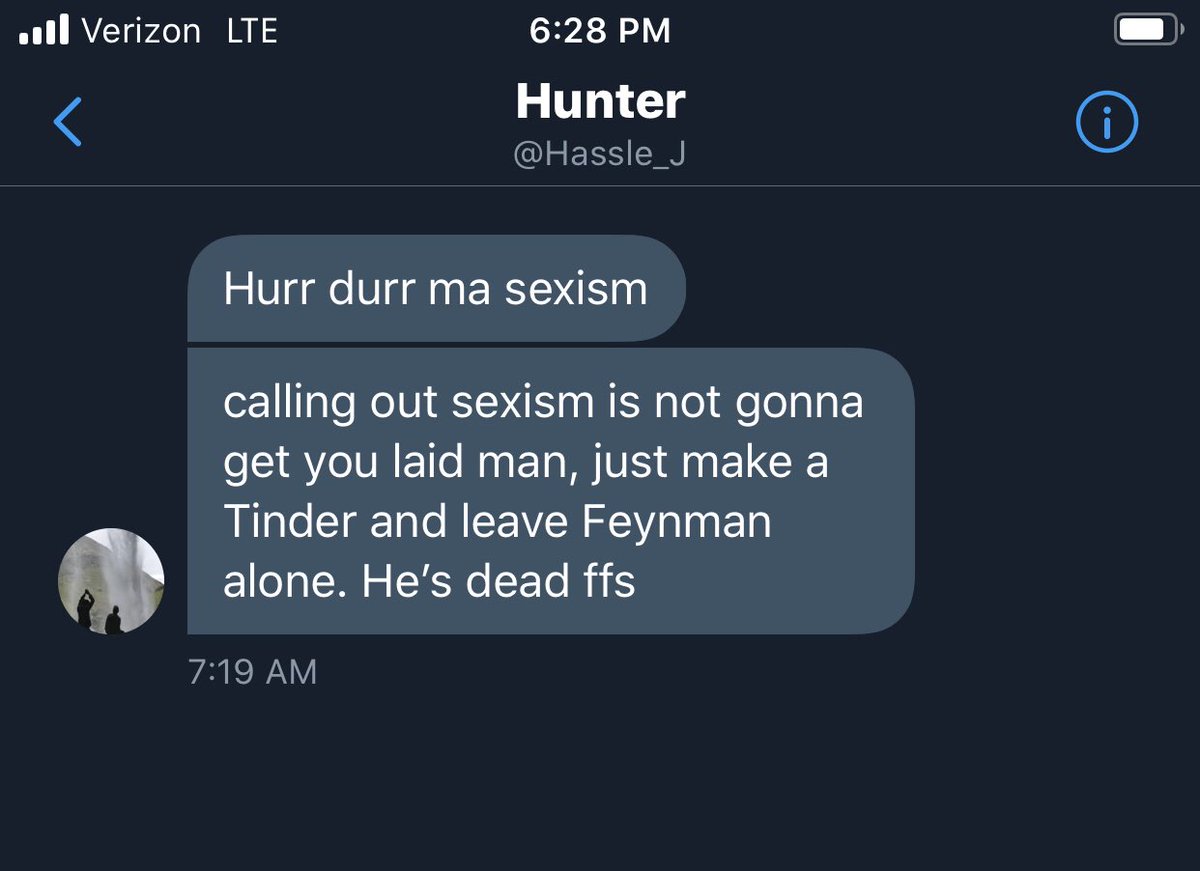Image resolution: width=1200 pixels, height=871 pixels.
Task: Select the message mentioning Feynman
Action: 551,491
